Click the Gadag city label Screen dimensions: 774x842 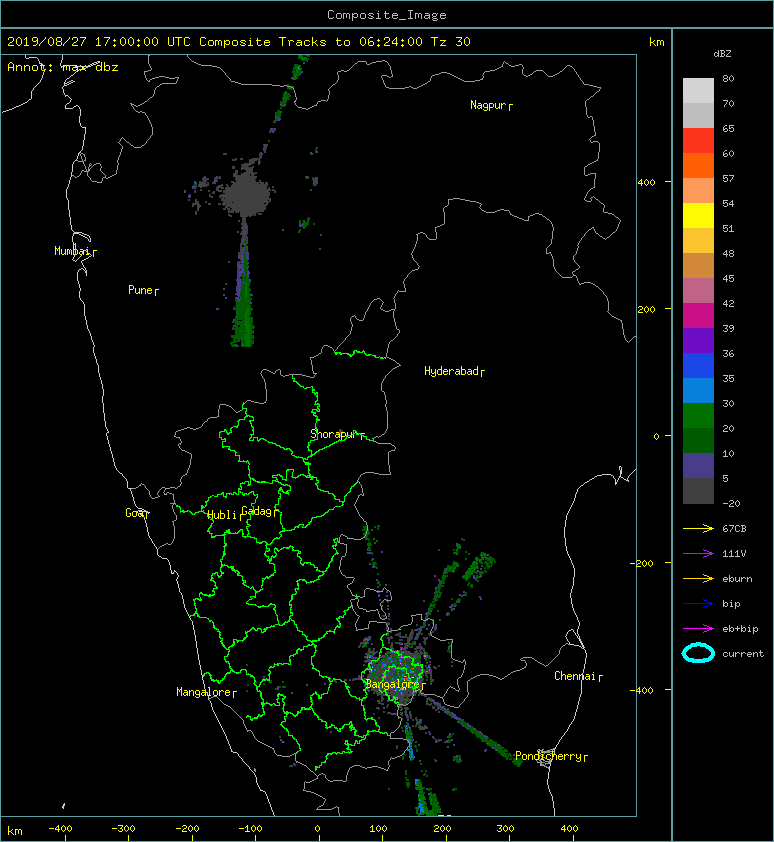tap(256, 511)
